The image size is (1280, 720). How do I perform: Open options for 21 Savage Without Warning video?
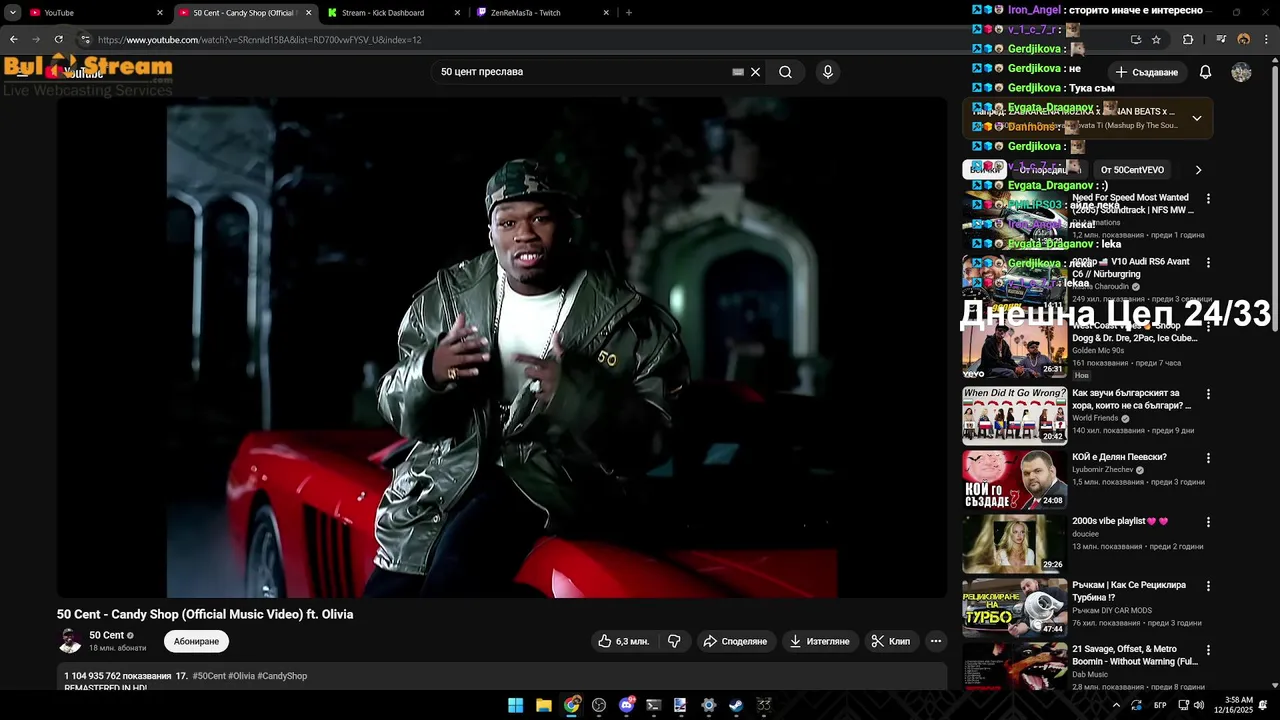tap(1208, 650)
